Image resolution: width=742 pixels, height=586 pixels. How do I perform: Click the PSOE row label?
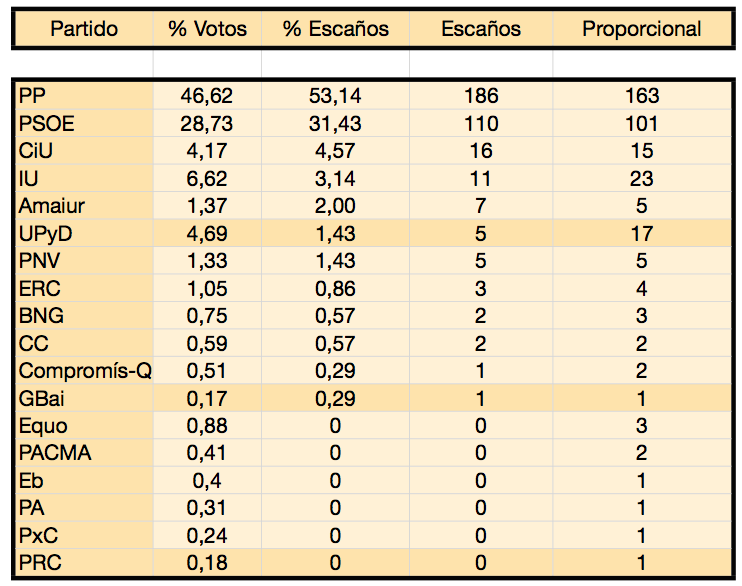click(x=84, y=124)
